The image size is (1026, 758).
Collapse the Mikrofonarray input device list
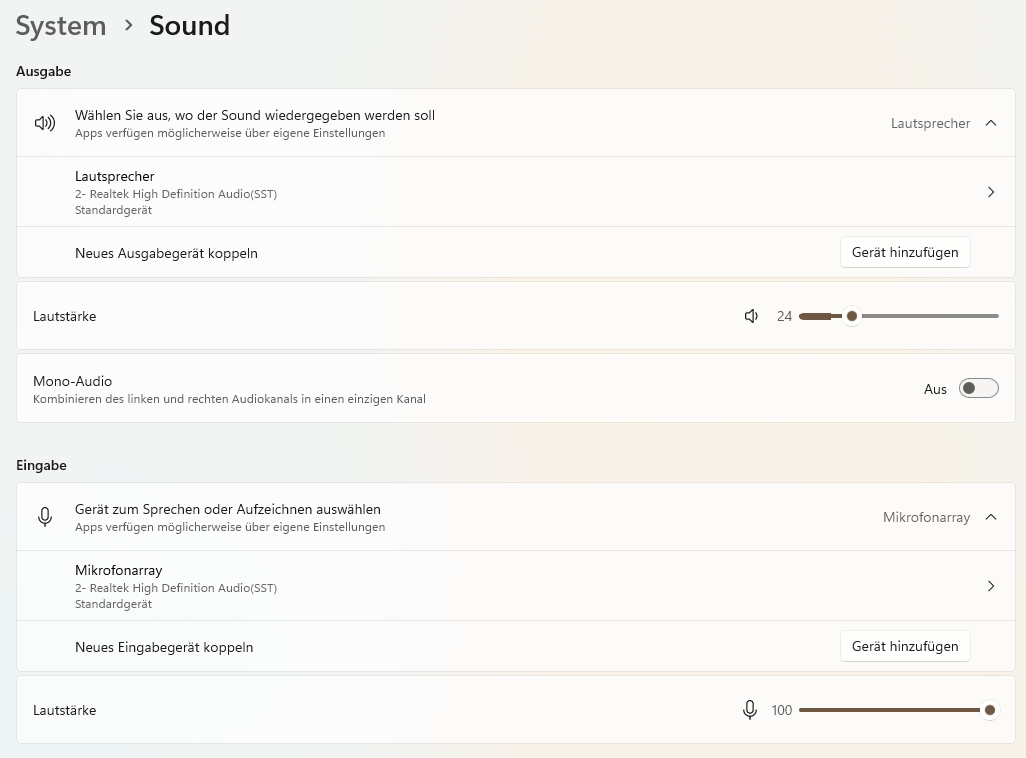pos(991,517)
